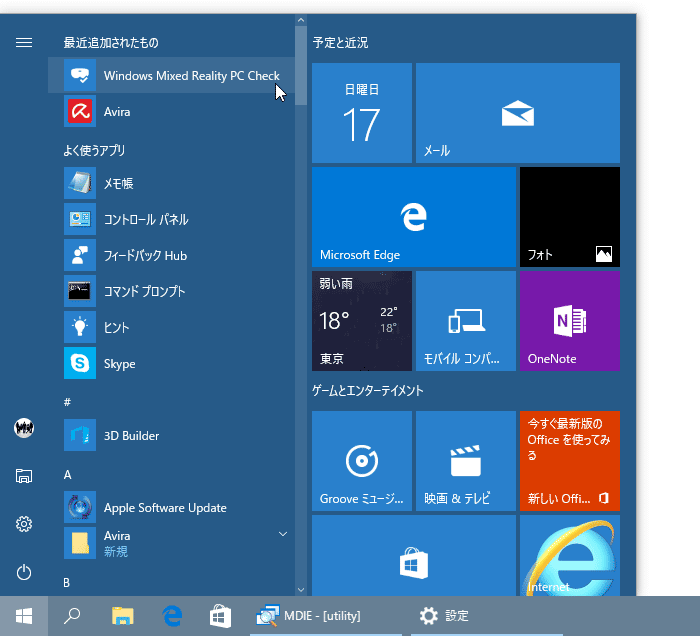Open Settings gear in Start sidebar
This screenshot has width=700, height=636.
pos(24,524)
